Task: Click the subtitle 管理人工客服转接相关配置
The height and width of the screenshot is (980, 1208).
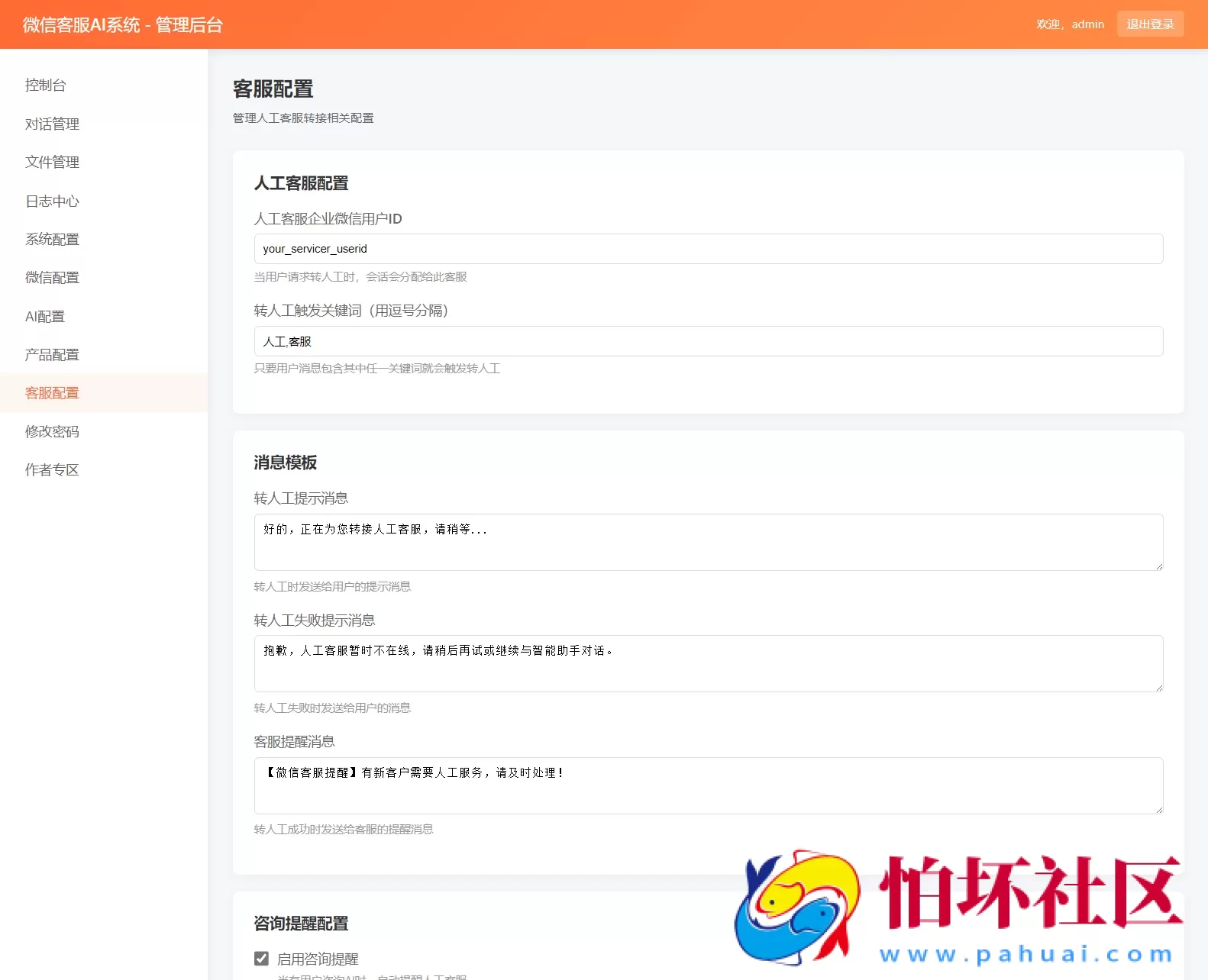Action: pyautogui.click(x=303, y=118)
